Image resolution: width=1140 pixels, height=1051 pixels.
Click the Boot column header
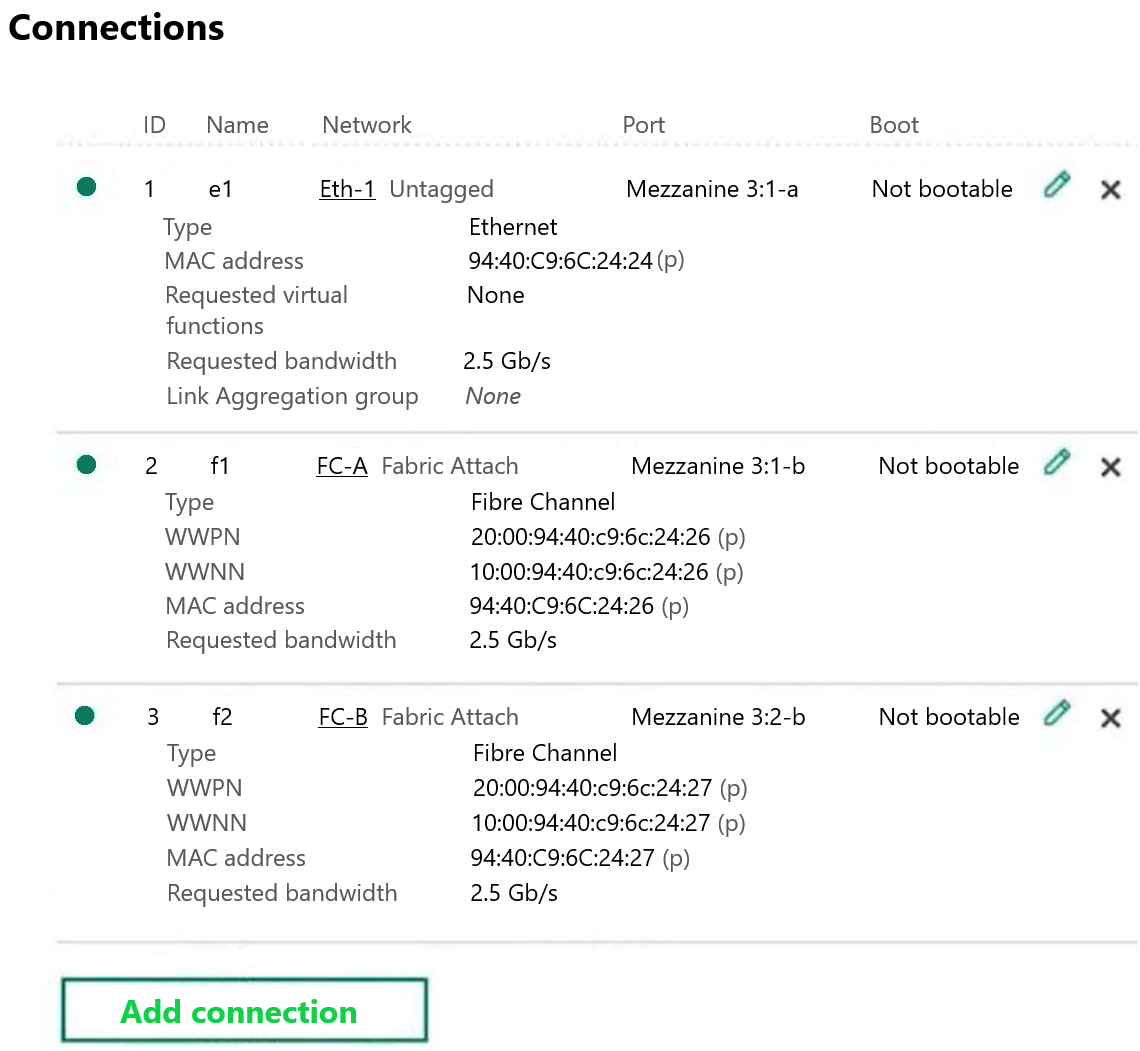(x=894, y=125)
